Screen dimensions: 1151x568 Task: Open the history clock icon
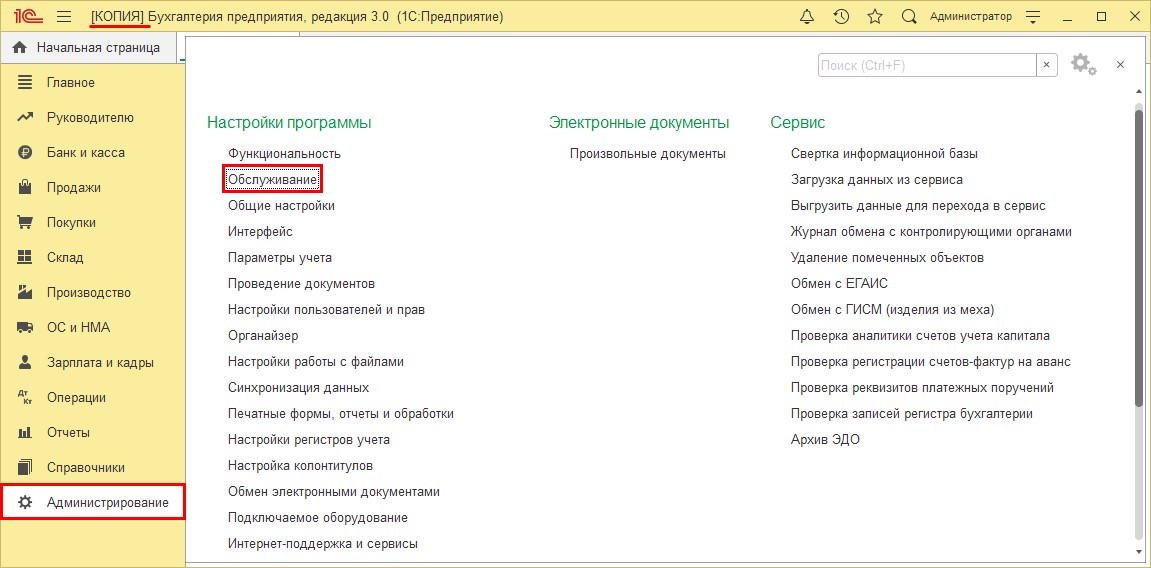coord(841,17)
